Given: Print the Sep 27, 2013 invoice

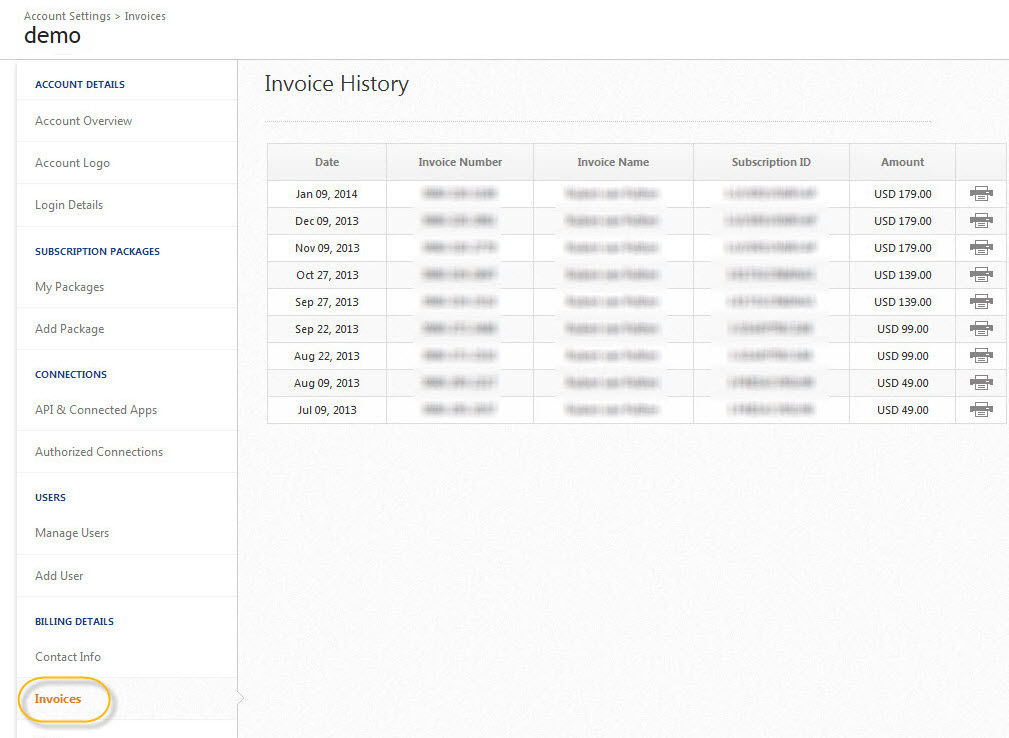Looking at the screenshot, I should 981,302.
